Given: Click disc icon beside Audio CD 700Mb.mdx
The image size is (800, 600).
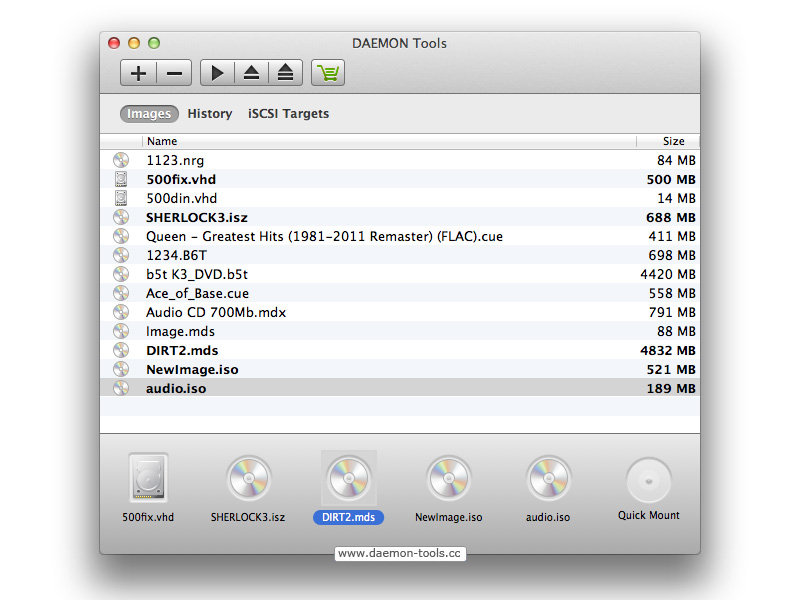Looking at the screenshot, I should (x=121, y=312).
